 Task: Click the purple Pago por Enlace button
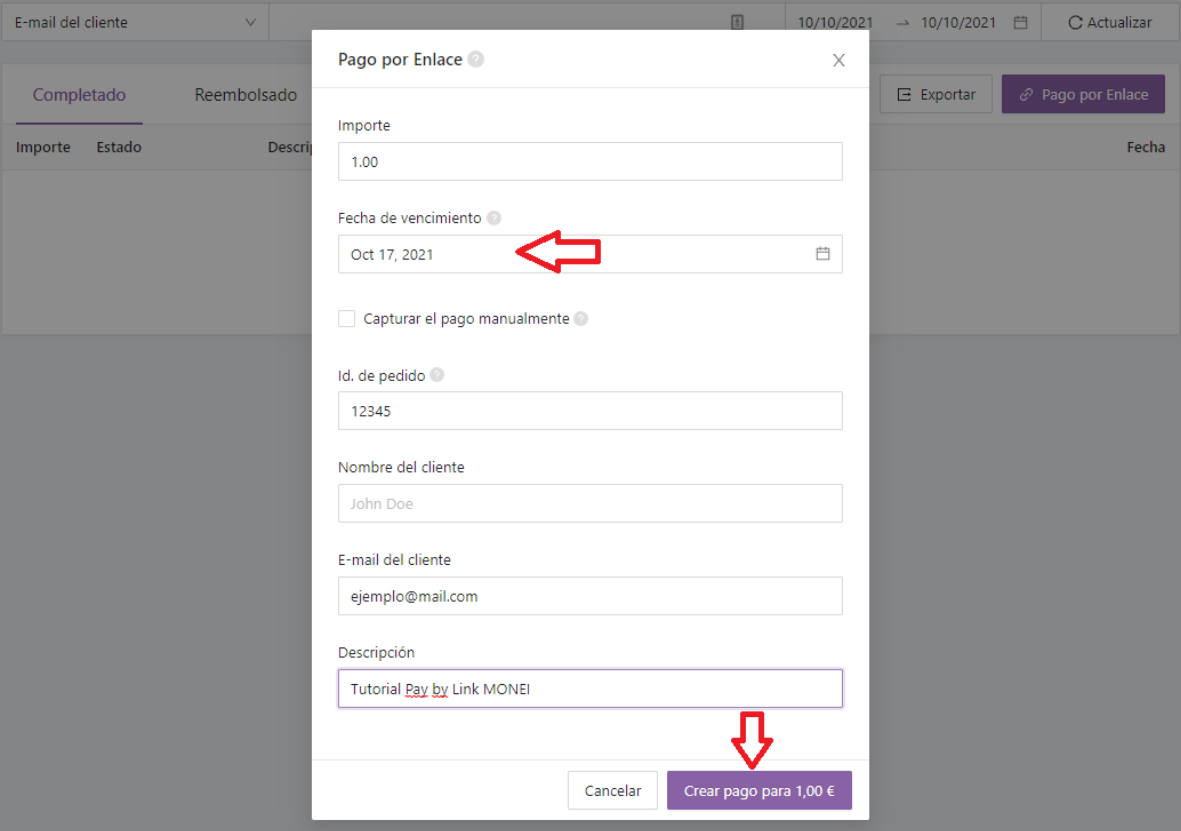(x=1083, y=94)
